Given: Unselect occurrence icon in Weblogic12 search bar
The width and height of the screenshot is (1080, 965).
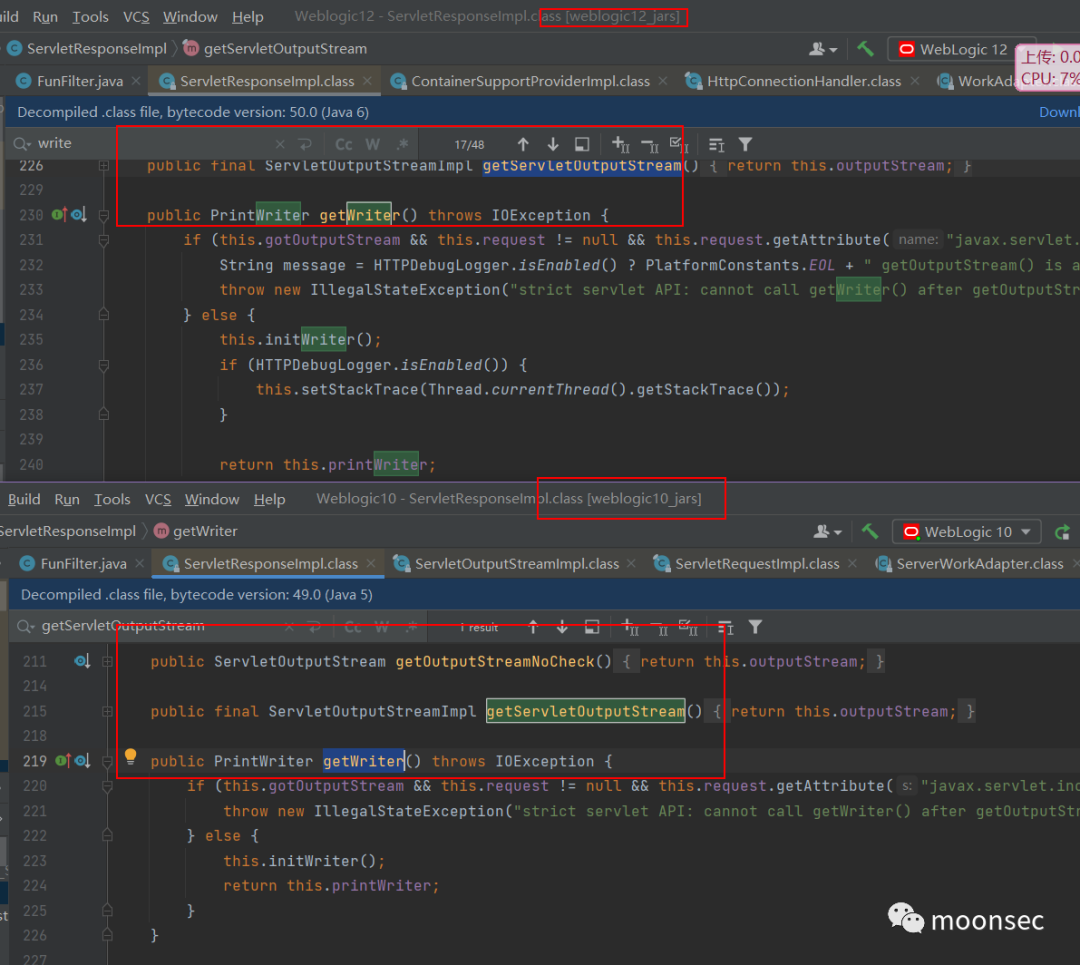Looking at the screenshot, I should (650, 145).
